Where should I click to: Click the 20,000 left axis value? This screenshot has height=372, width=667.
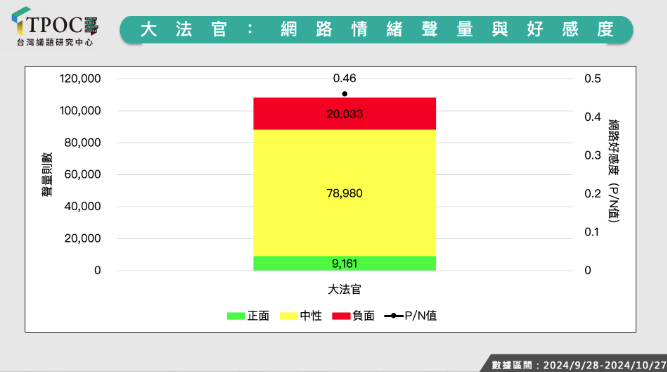(83, 238)
